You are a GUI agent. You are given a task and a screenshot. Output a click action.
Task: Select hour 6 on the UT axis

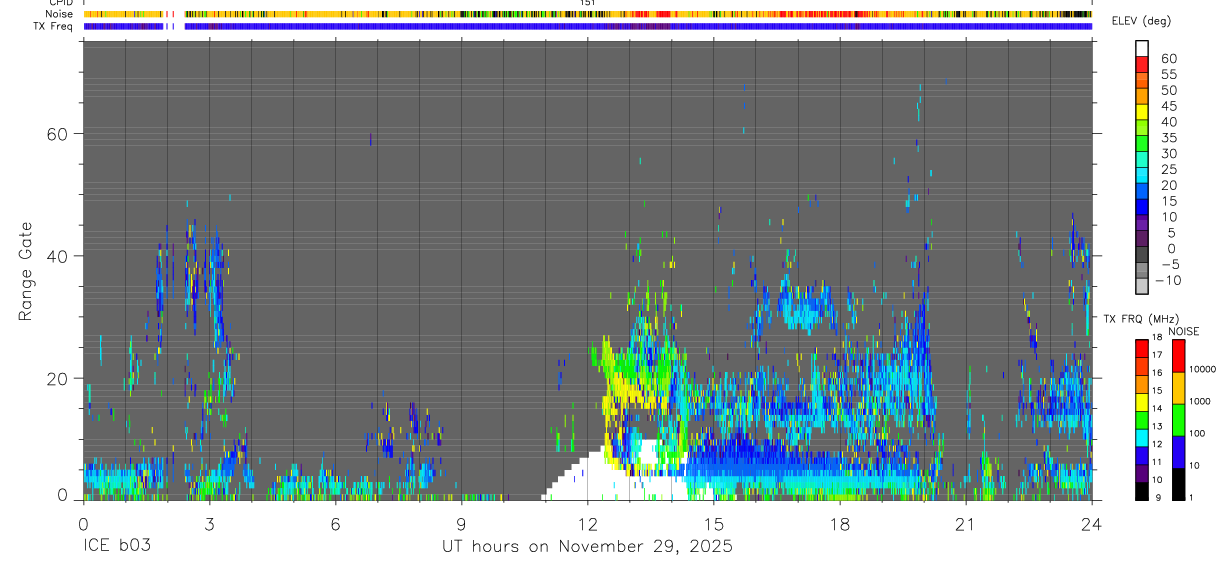pos(335,523)
